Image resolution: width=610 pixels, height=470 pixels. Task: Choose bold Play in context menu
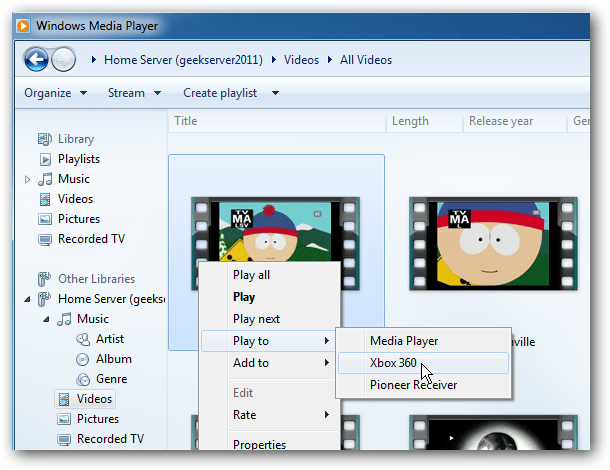click(271, 297)
